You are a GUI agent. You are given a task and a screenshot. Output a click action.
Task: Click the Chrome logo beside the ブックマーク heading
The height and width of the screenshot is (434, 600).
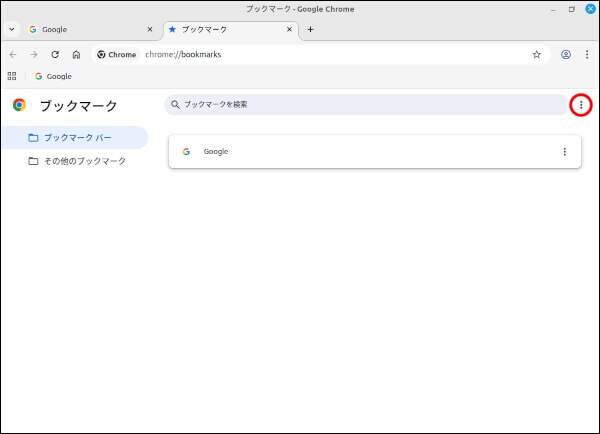coord(19,105)
